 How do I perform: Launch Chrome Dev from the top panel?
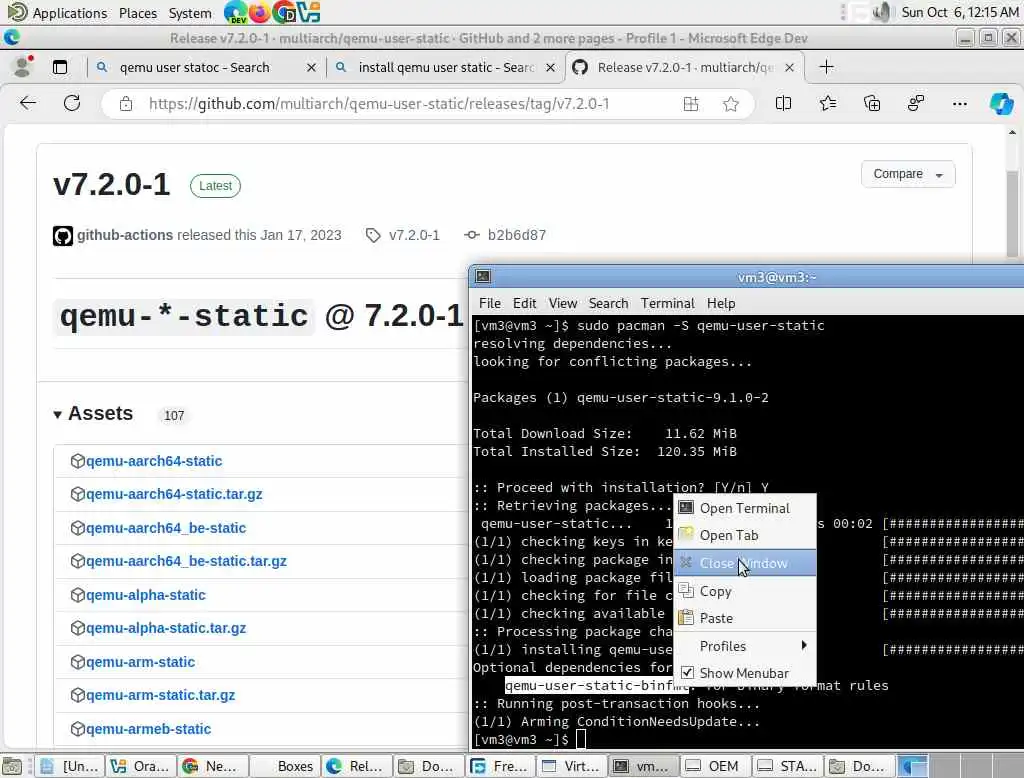[x=284, y=12]
